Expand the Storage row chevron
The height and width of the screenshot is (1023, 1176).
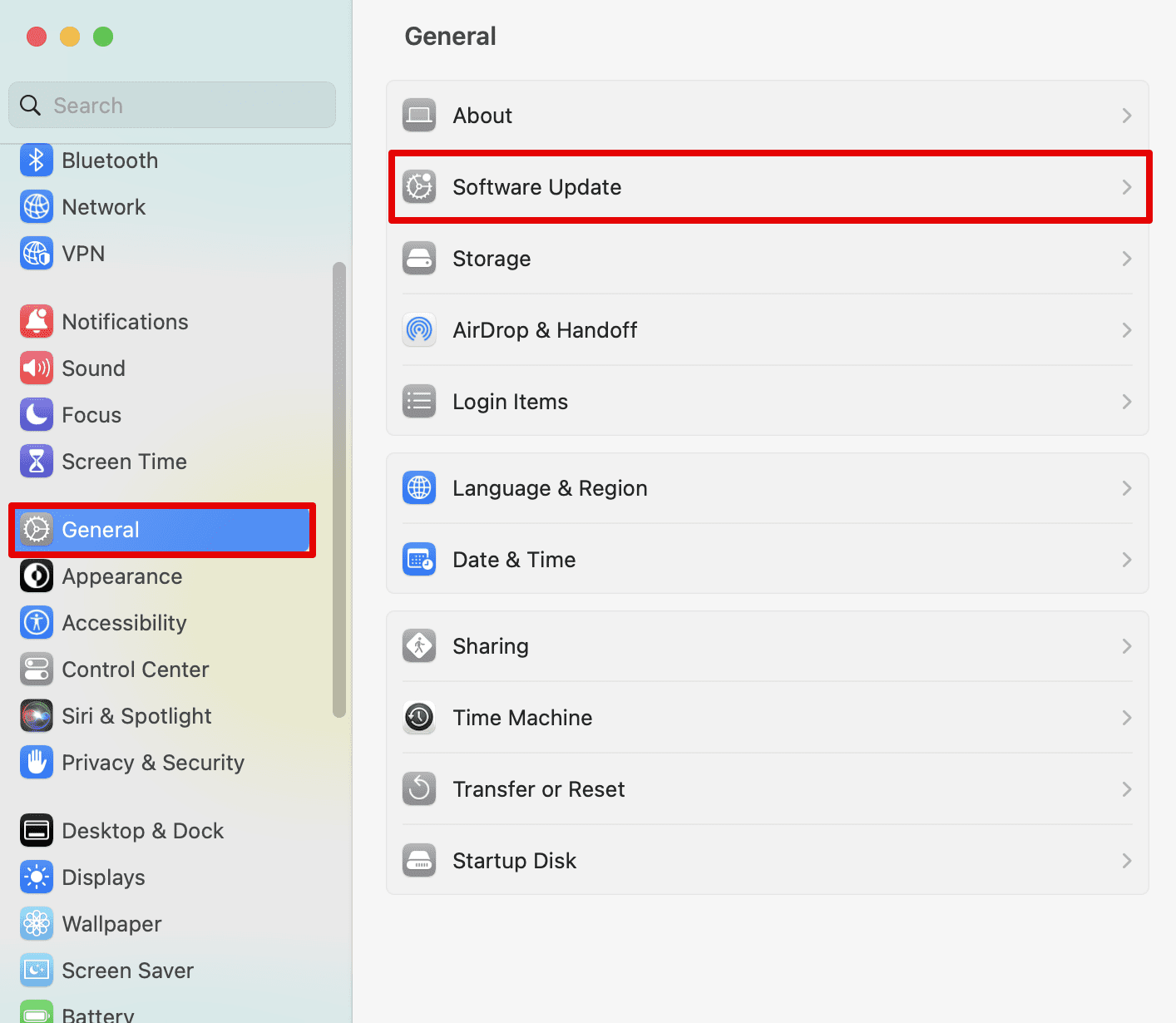point(1127,259)
